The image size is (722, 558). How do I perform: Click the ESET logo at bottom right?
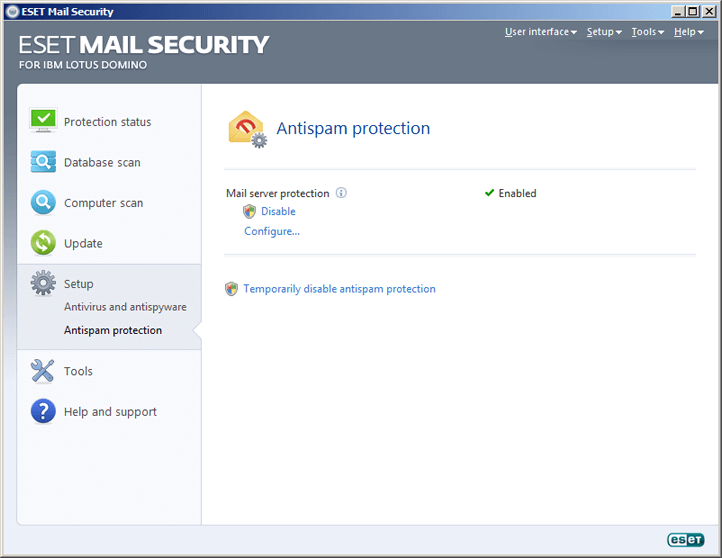pyautogui.click(x=686, y=540)
